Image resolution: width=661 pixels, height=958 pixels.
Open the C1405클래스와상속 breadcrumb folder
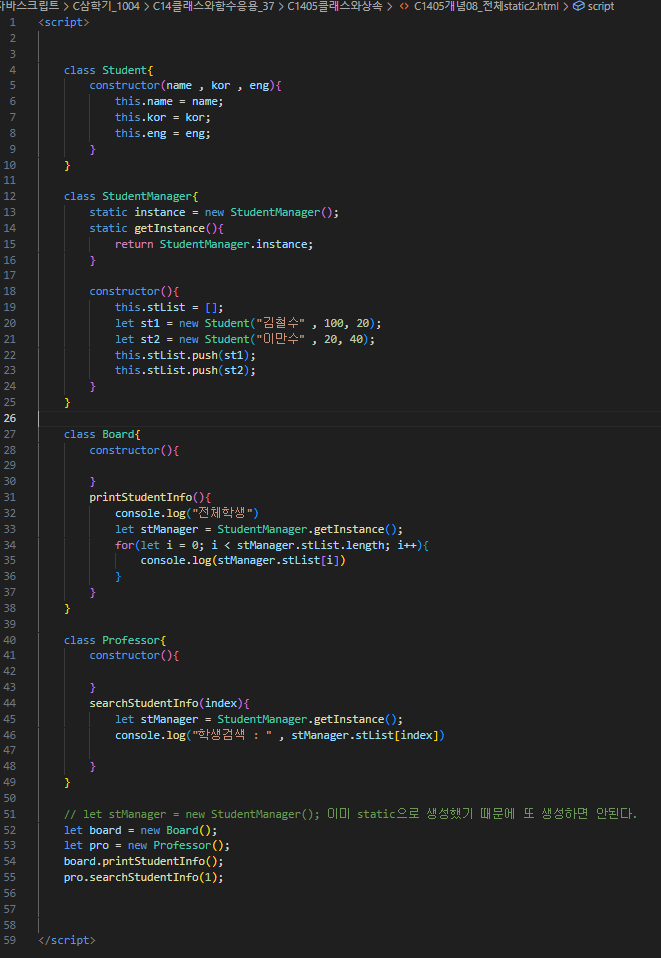point(335,6)
